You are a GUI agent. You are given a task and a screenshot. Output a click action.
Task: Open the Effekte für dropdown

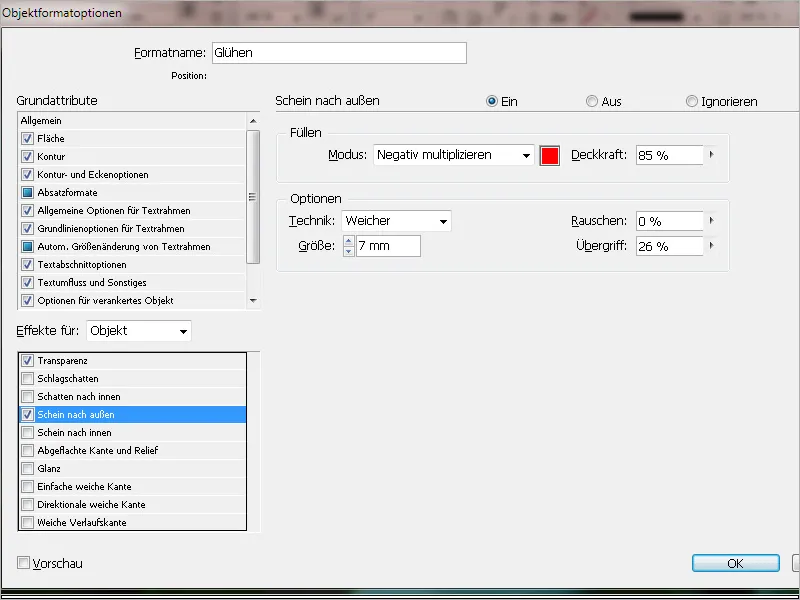coord(139,331)
